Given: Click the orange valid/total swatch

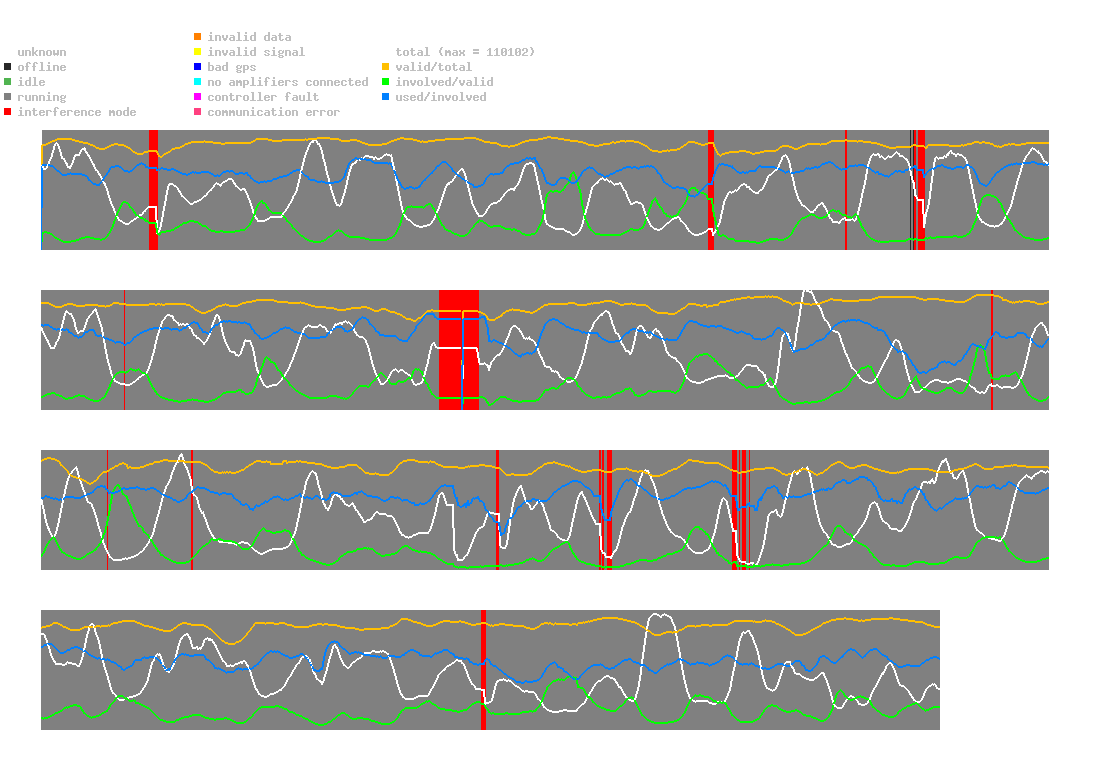Looking at the screenshot, I should [x=385, y=67].
